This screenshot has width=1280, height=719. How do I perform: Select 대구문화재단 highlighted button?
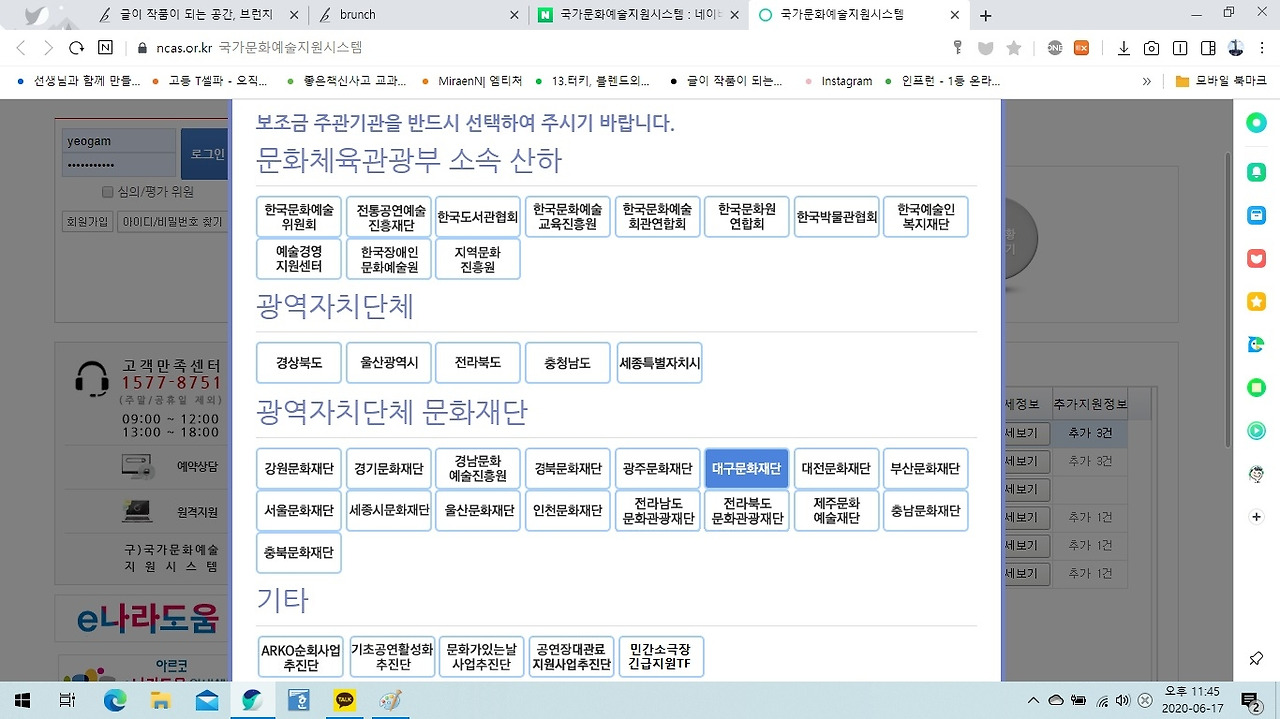click(746, 468)
